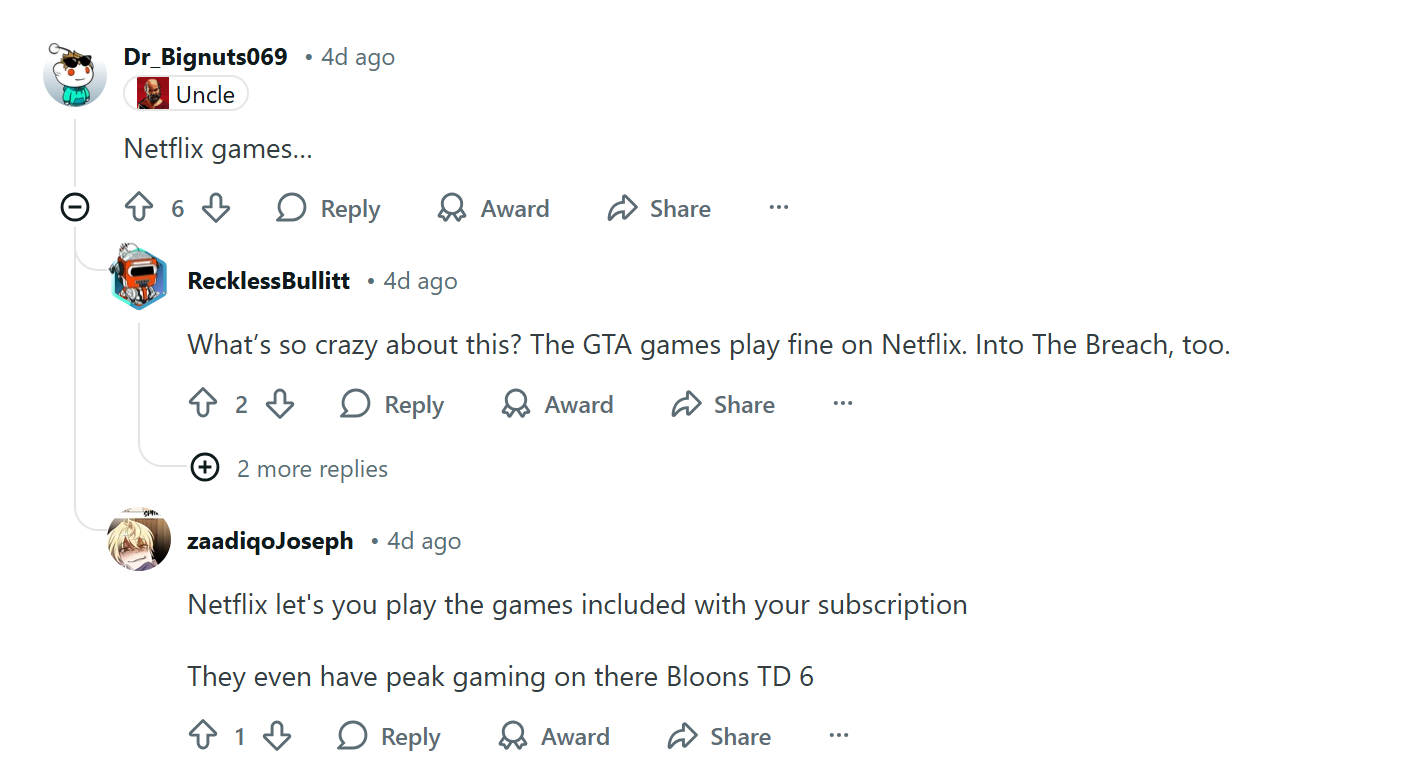Give an Award to RecklessBullitt's comment
1403x778 pixels.
[558, 404]
